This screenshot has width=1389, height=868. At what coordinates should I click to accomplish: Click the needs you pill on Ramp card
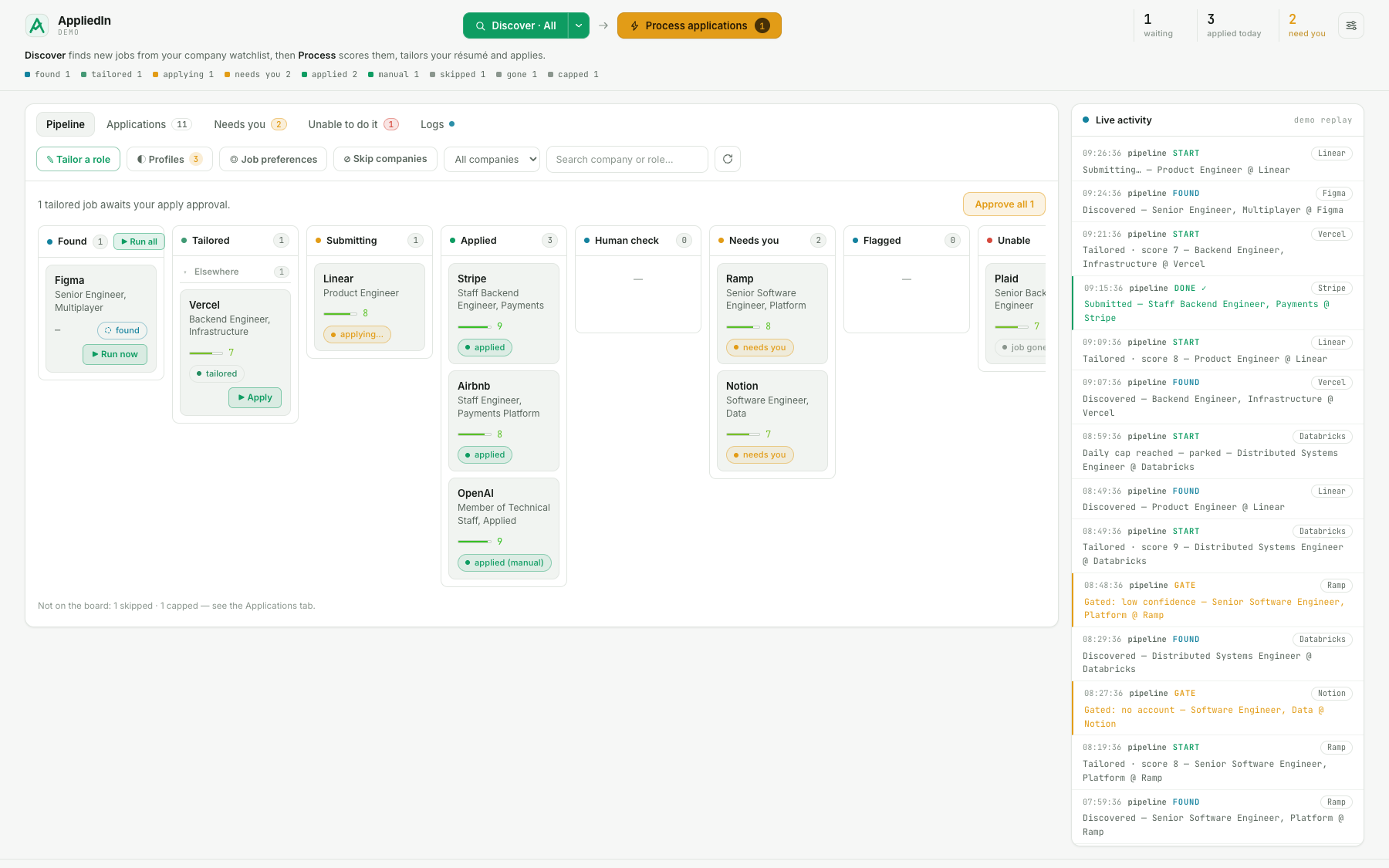pos(759,347)
